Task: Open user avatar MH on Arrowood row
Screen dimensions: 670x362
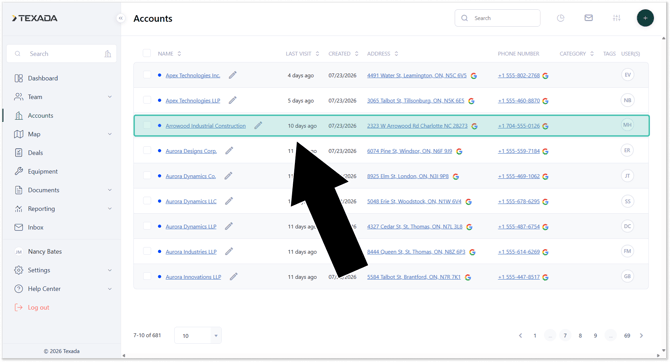Action: coord(627,125)
